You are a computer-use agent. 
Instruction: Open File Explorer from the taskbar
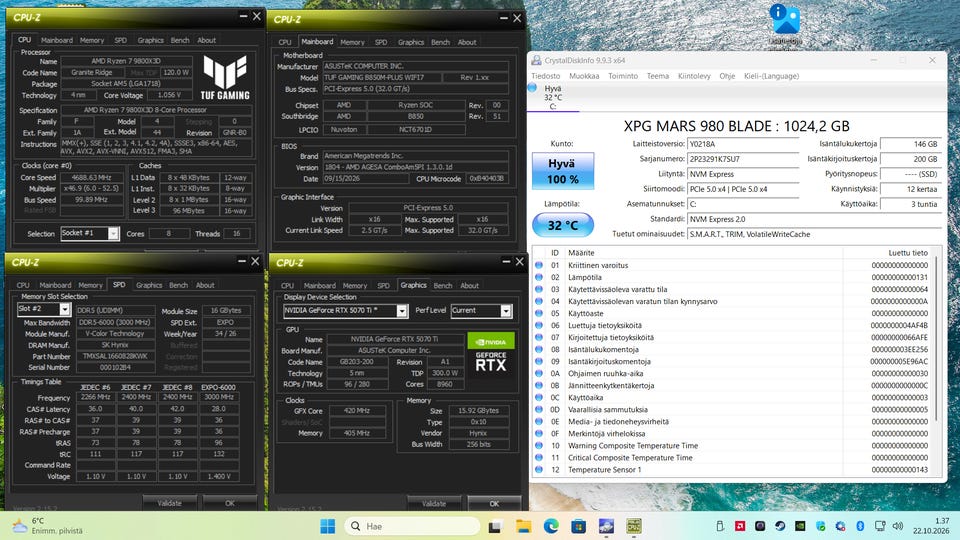[523, 526]
